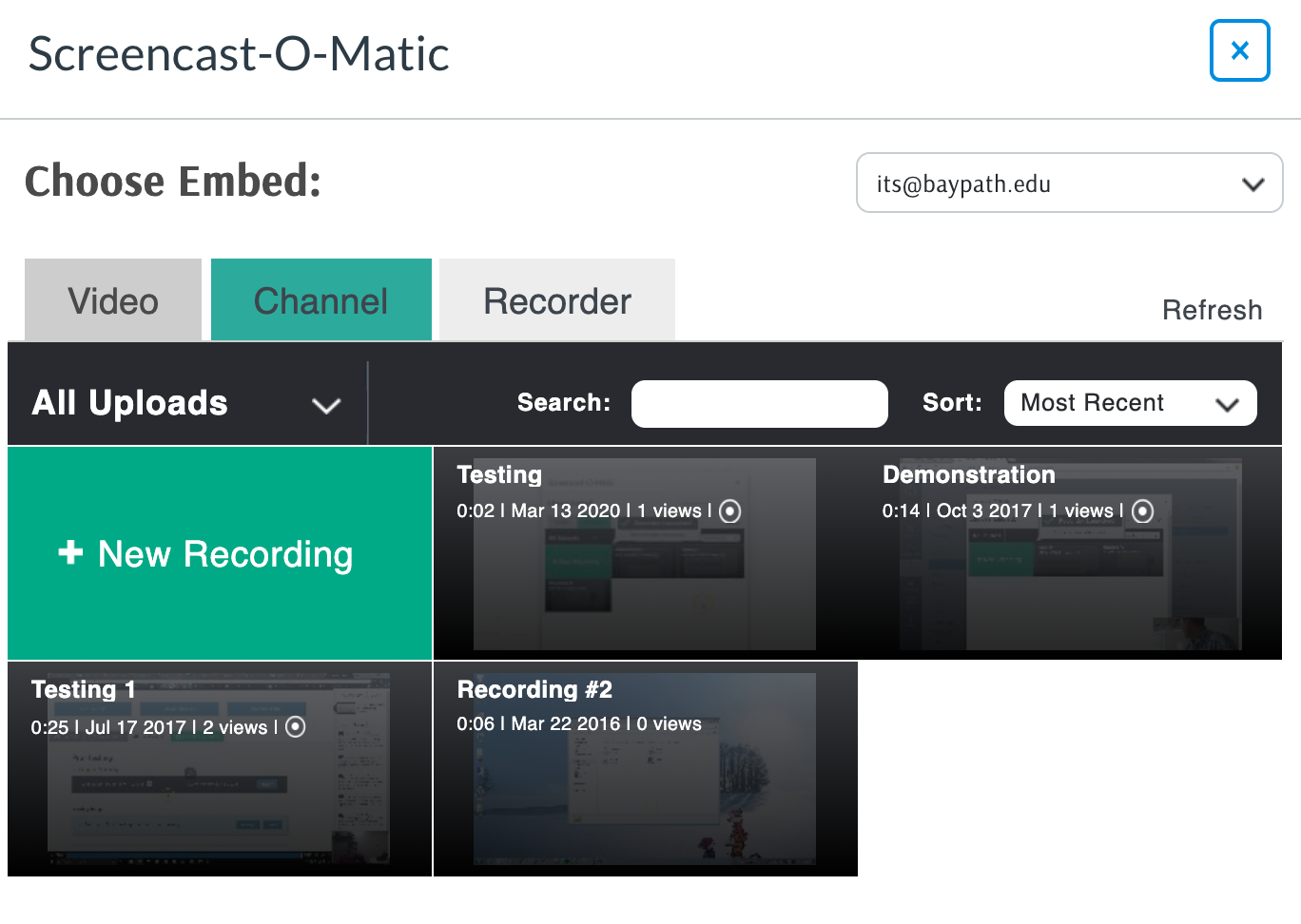Viewport: 1301px width, 924px height.
Task: Focus the Search input field
Action: click(x=759, y=404)
